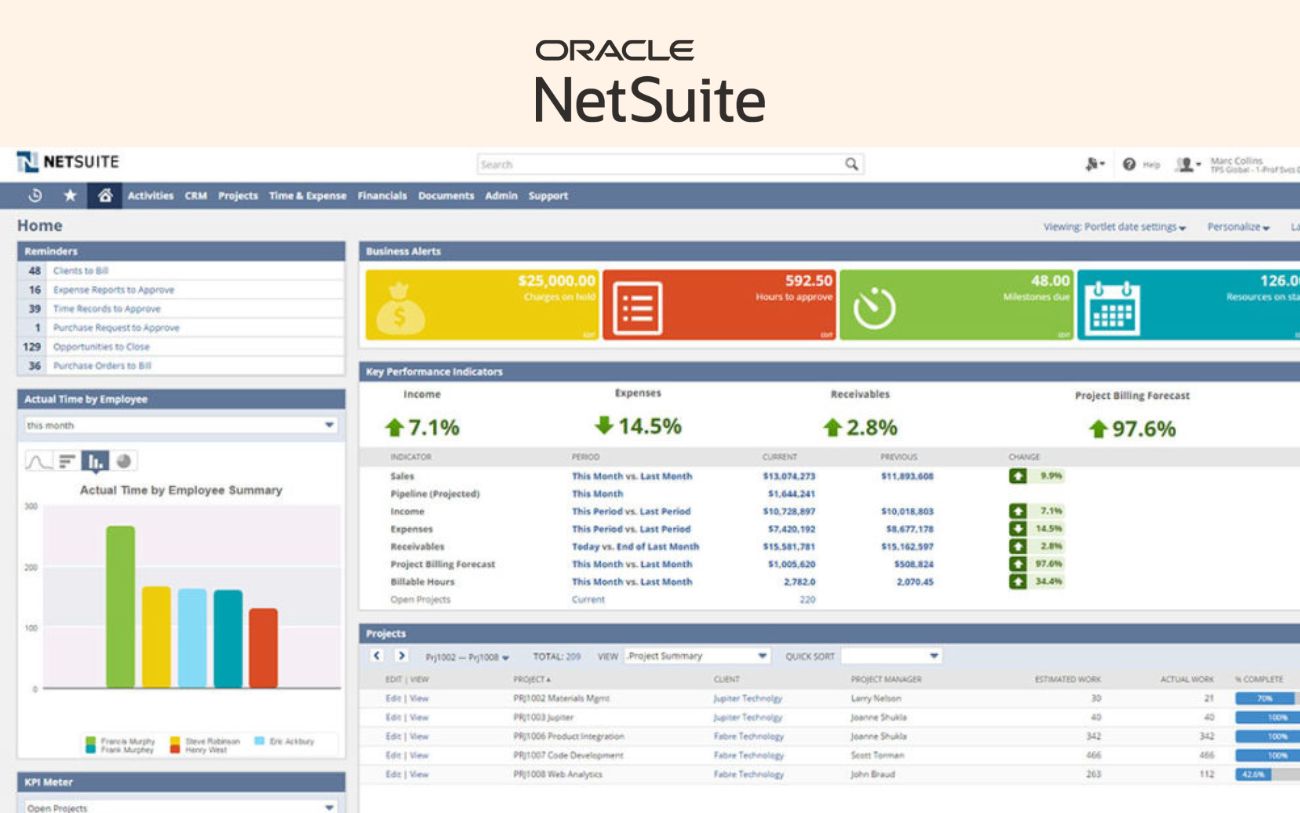Open the Admin menu
This screenshot has width=1300, height=813.
501,196
